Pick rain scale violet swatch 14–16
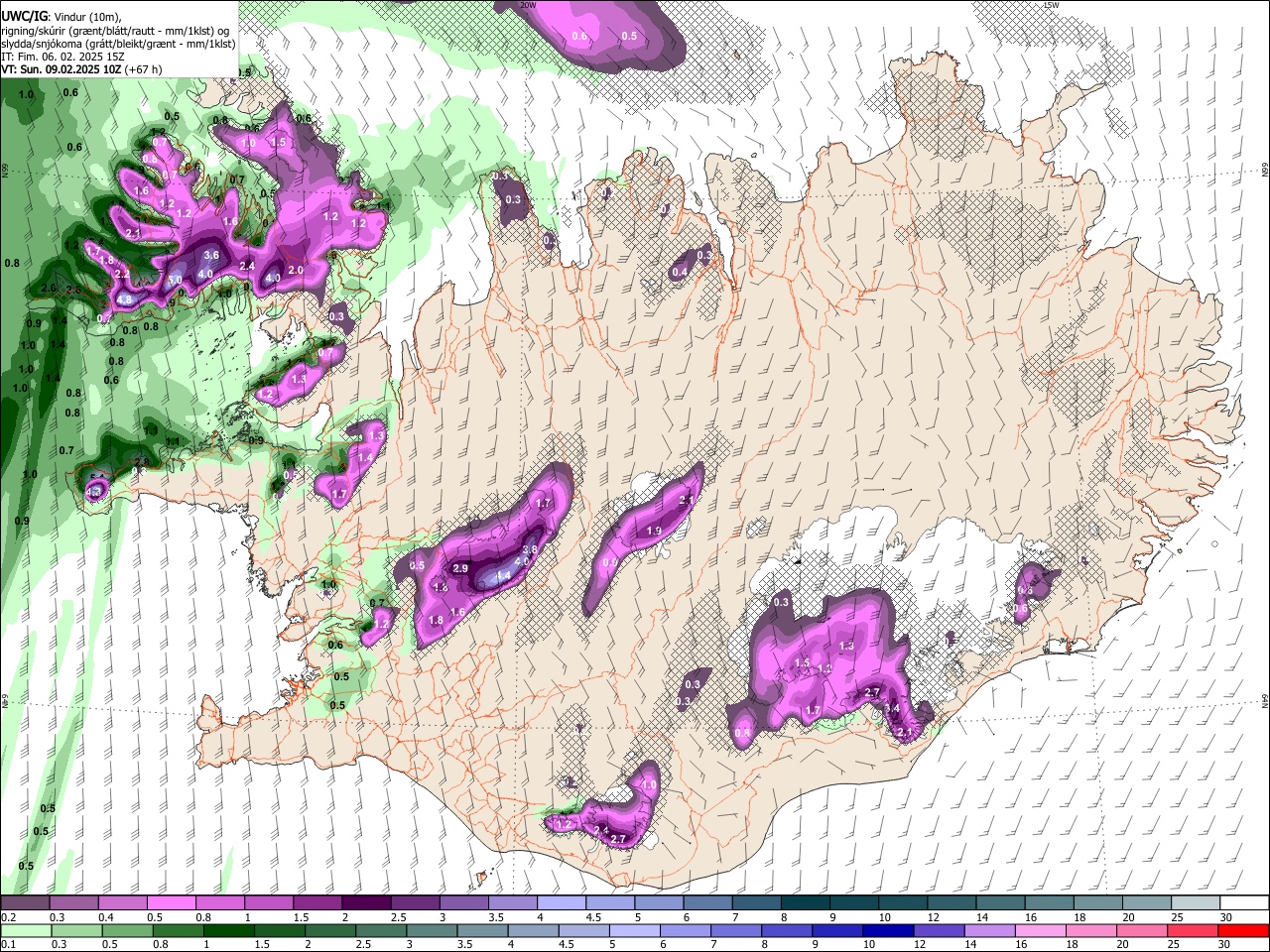1270x952 pixels. (x=990, y=930)
